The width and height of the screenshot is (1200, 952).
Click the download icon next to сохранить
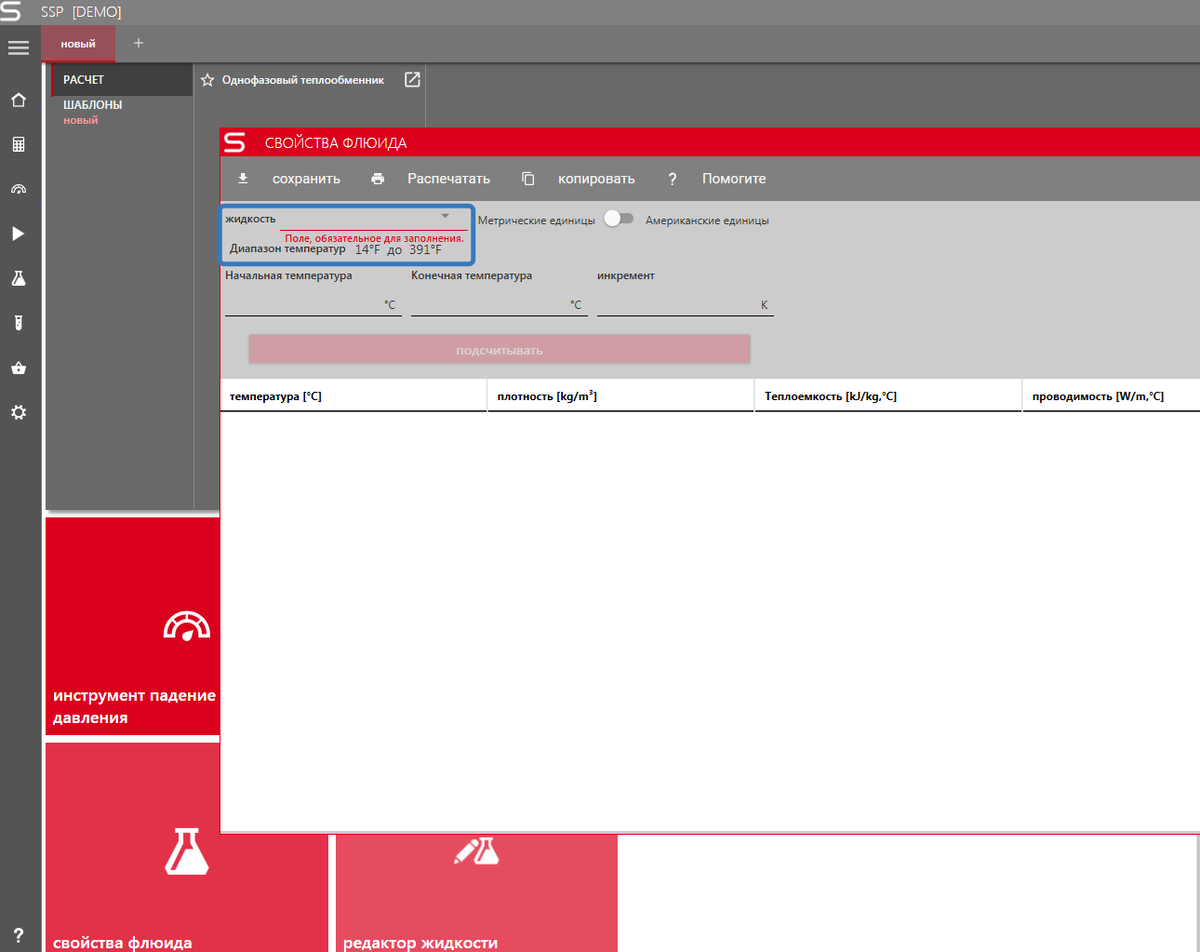tap(242, 179)
